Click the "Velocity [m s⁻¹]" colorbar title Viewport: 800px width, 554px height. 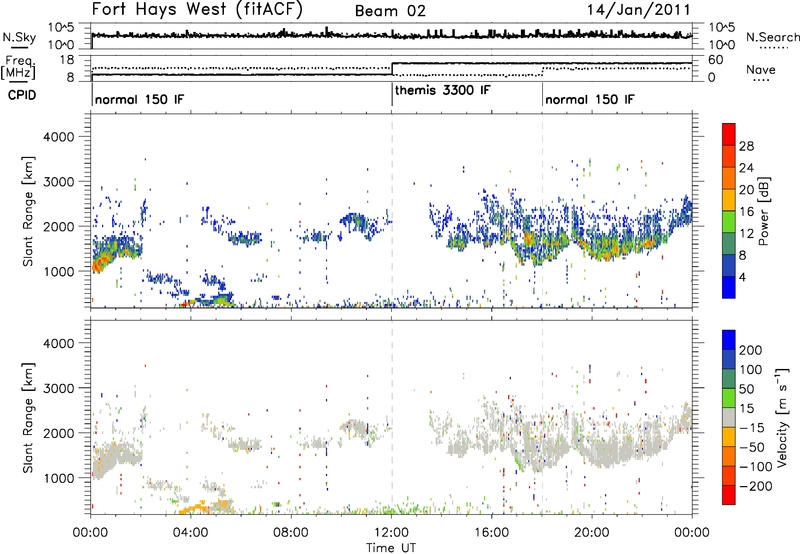pos(781,417)
